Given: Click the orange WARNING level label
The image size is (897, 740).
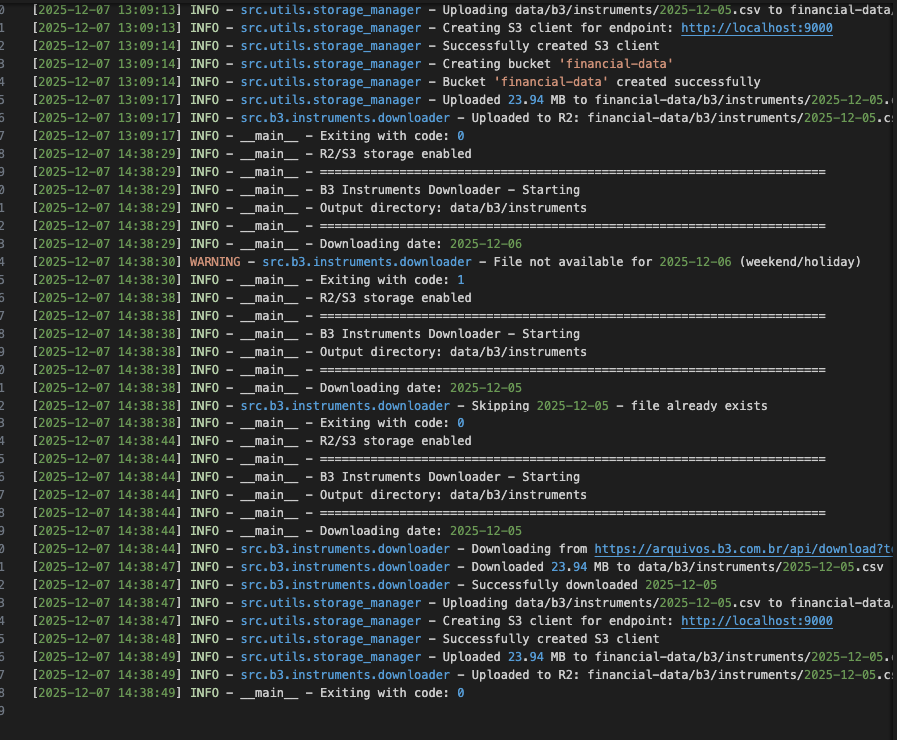Looking at the screenshot, I should pos(215,262).
